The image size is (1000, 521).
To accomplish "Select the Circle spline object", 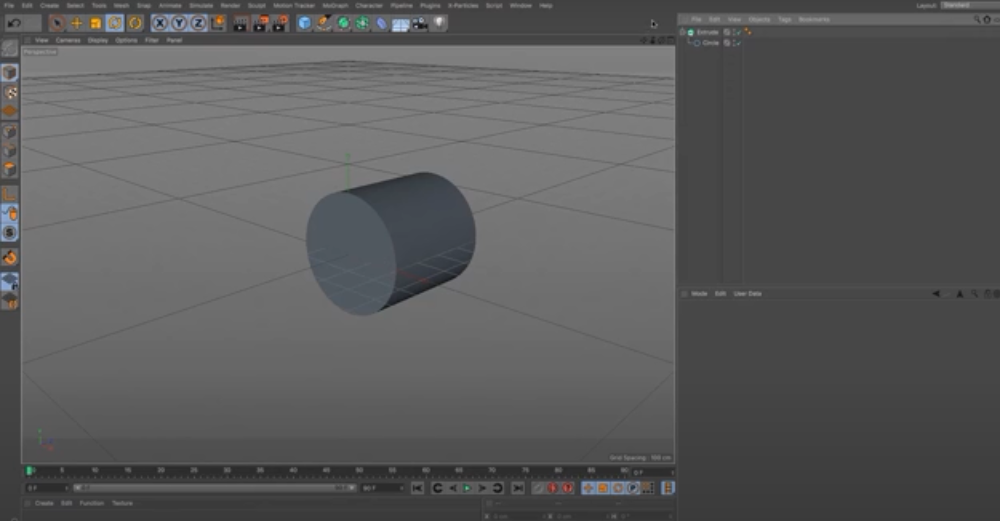I will coord(710,43).
